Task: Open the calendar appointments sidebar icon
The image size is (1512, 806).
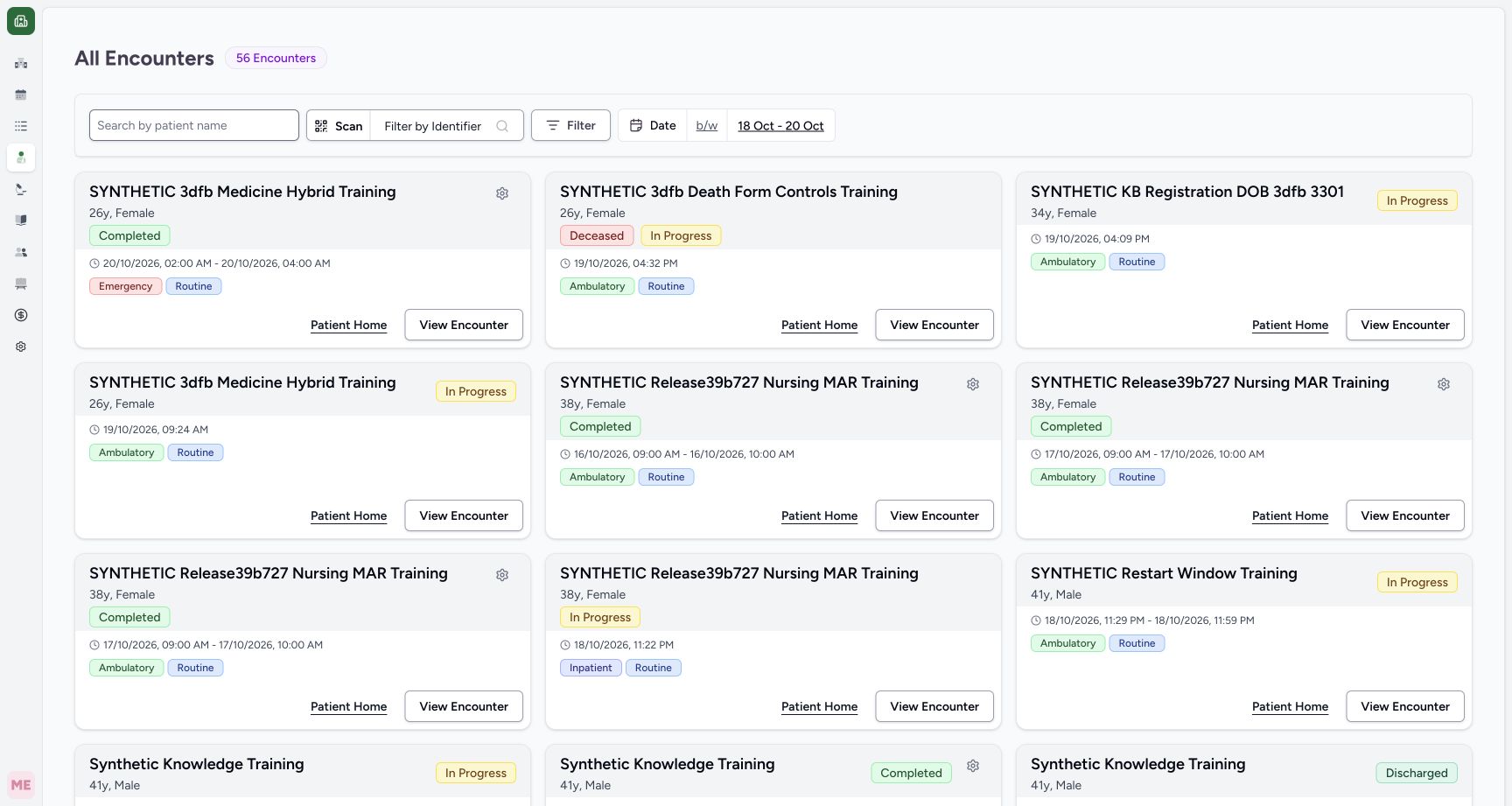Action: (x=21, y=95)
